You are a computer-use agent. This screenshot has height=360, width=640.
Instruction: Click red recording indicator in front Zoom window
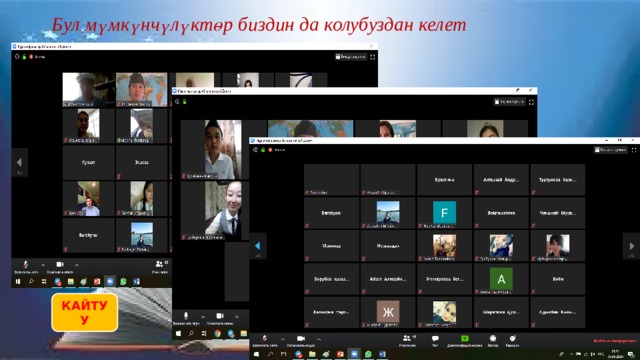click(x=270, y=150)
